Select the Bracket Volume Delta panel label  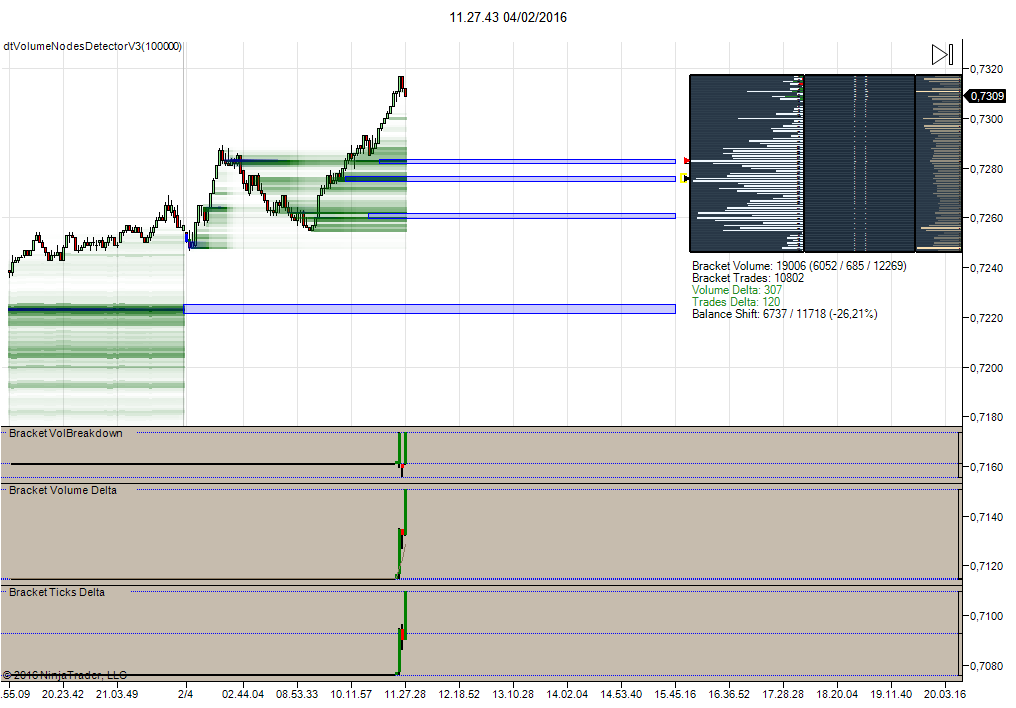[x=63, y=490]
